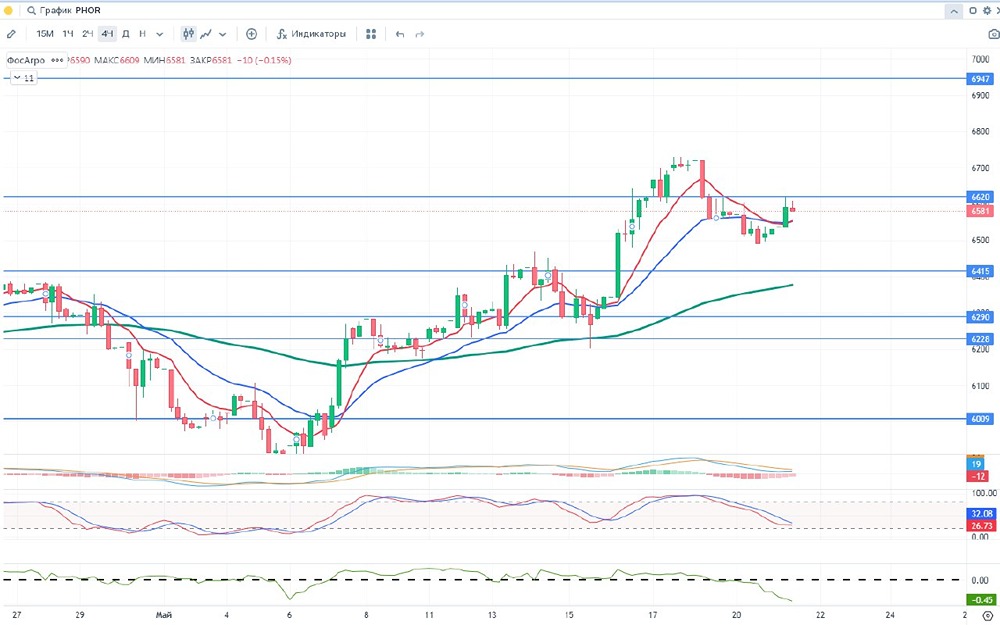Click the МИН6581 value in the legend
The height and width of the screenshot is (625, 1000).
pyautogui.click(x=164, y=61)
